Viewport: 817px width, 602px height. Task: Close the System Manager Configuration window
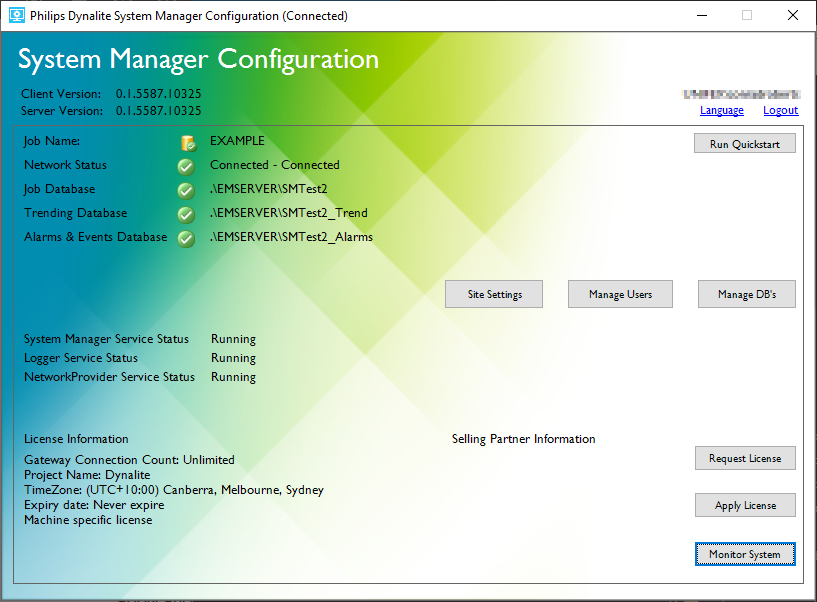(x=792, y=16)
